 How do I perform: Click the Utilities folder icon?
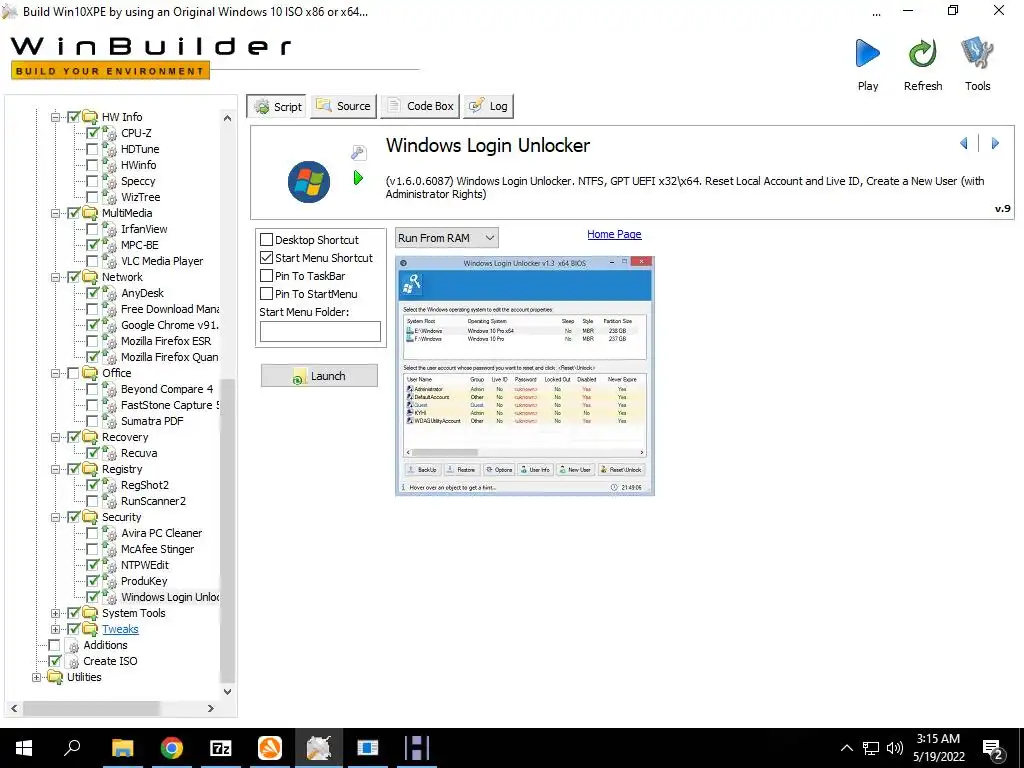point(55,677)
